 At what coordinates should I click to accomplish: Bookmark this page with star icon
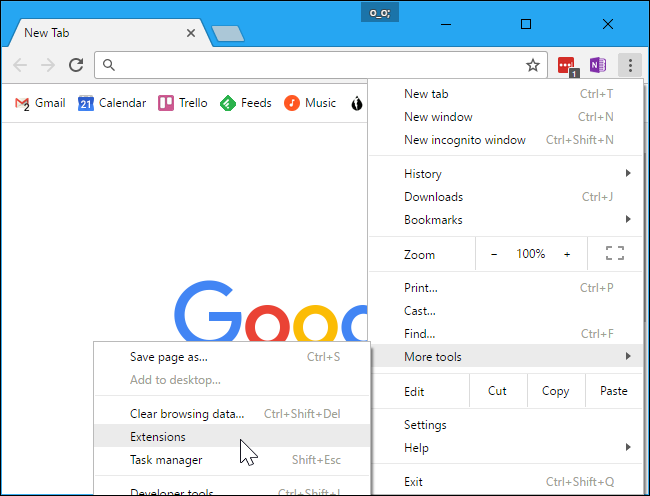point(533,65)
